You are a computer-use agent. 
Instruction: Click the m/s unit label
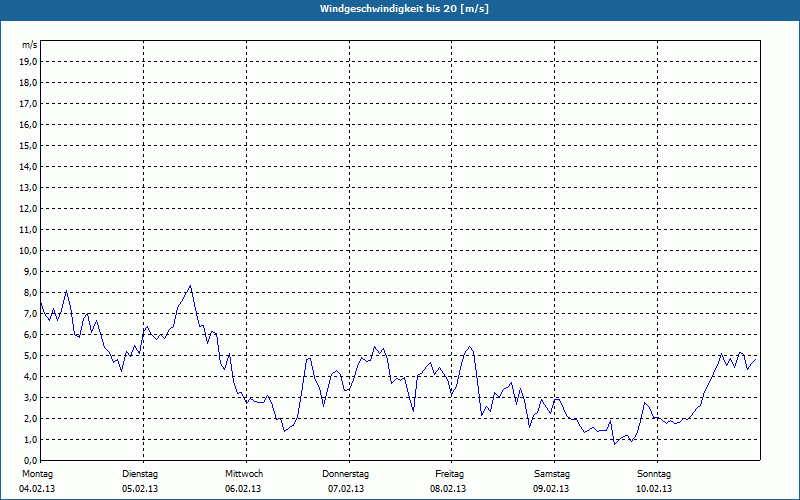click(30, 45)
